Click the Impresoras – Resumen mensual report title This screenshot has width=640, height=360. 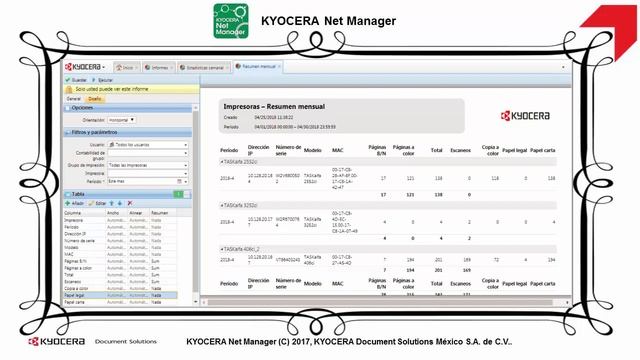(x=274, y=107)
